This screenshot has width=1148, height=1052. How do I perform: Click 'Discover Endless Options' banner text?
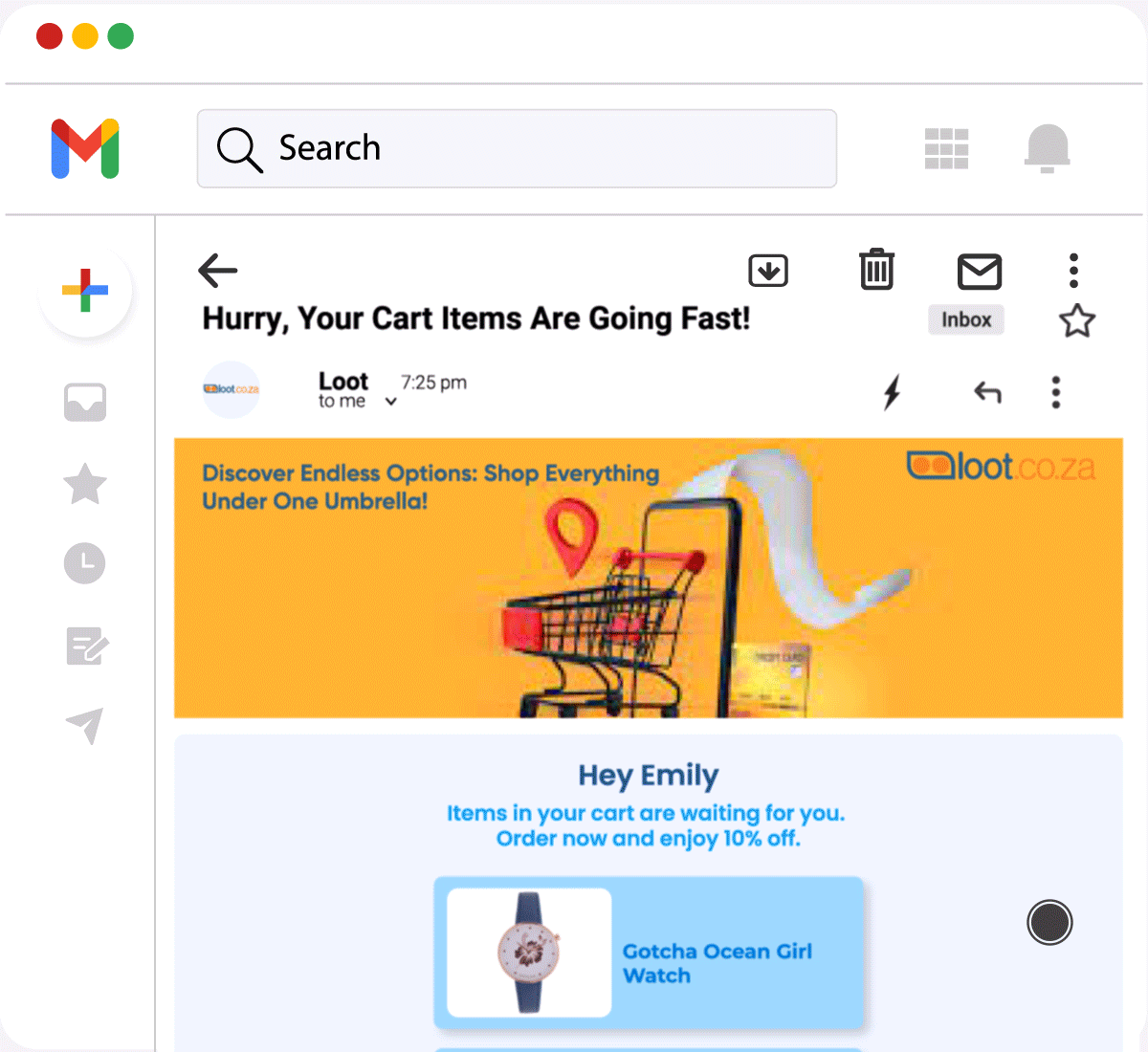pyautogui.click(x=430, y=487)
